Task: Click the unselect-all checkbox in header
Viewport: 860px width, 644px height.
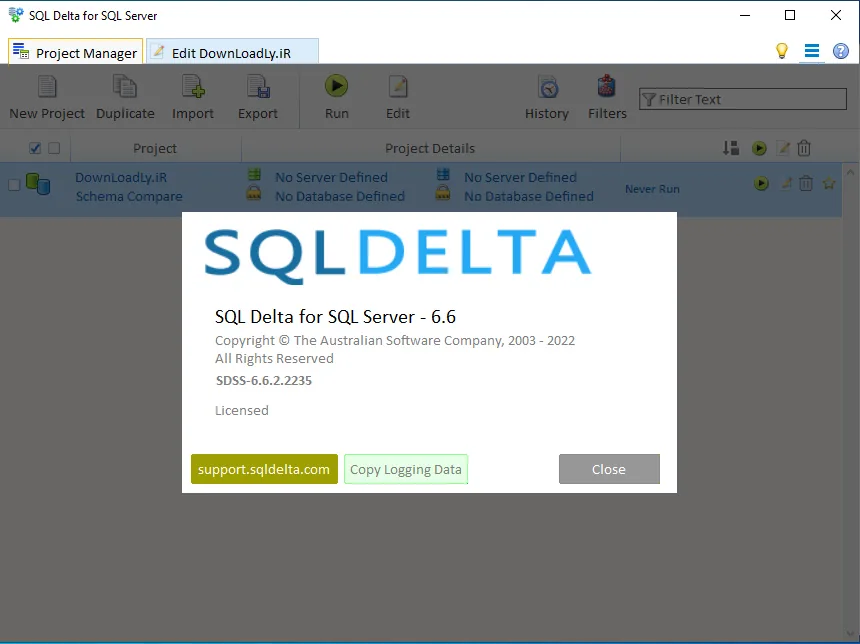Action: [54, 148]
